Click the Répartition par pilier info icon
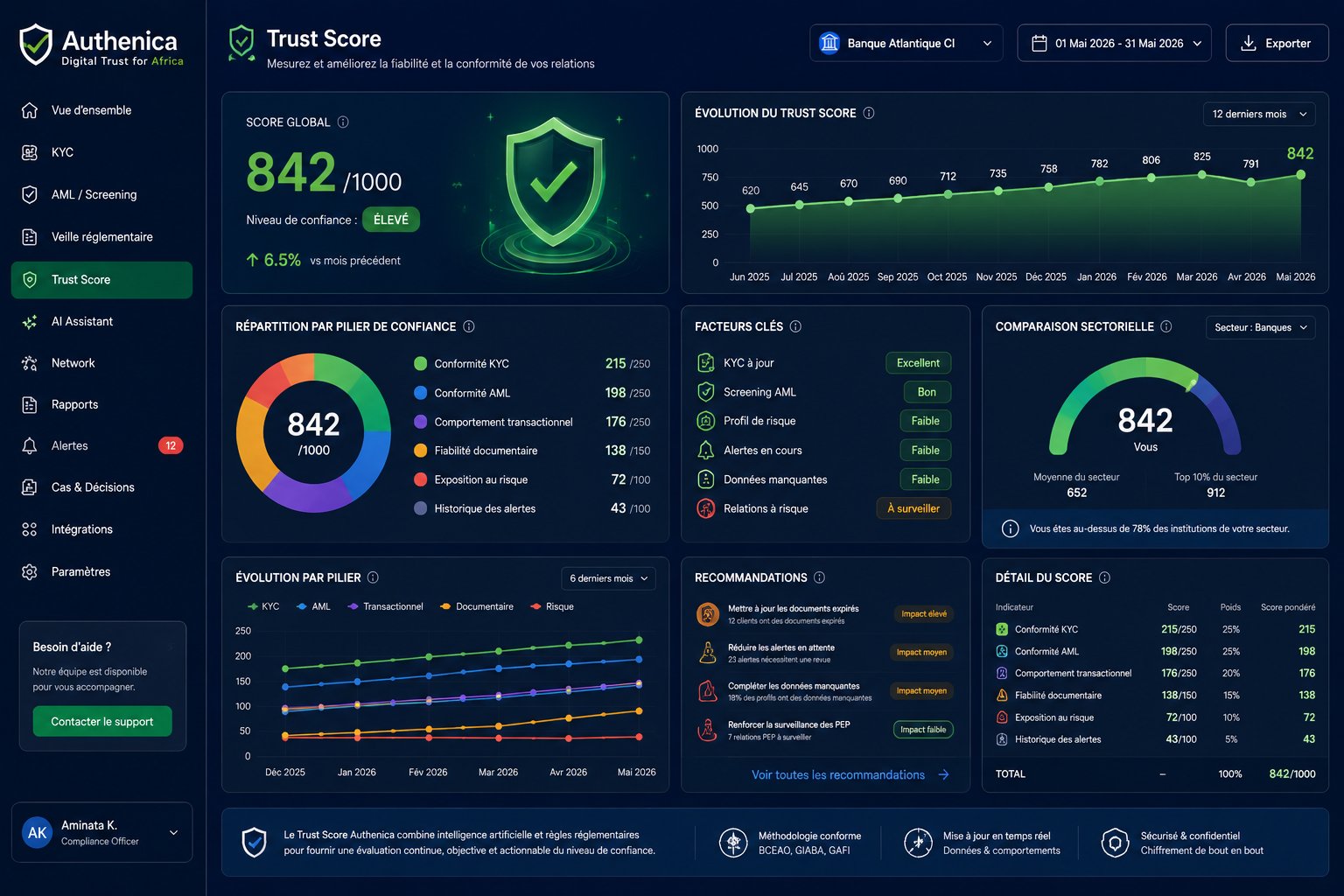This screenshot has height=896, width=1344. pos(469,326)
